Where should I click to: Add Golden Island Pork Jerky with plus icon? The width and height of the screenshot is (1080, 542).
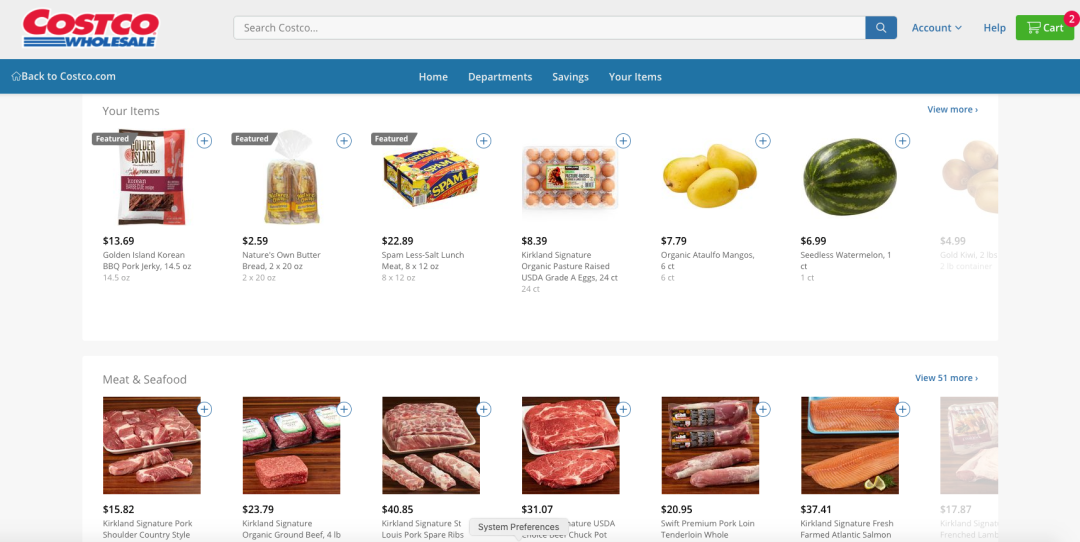pyautogui.click(x=205, y=140)
